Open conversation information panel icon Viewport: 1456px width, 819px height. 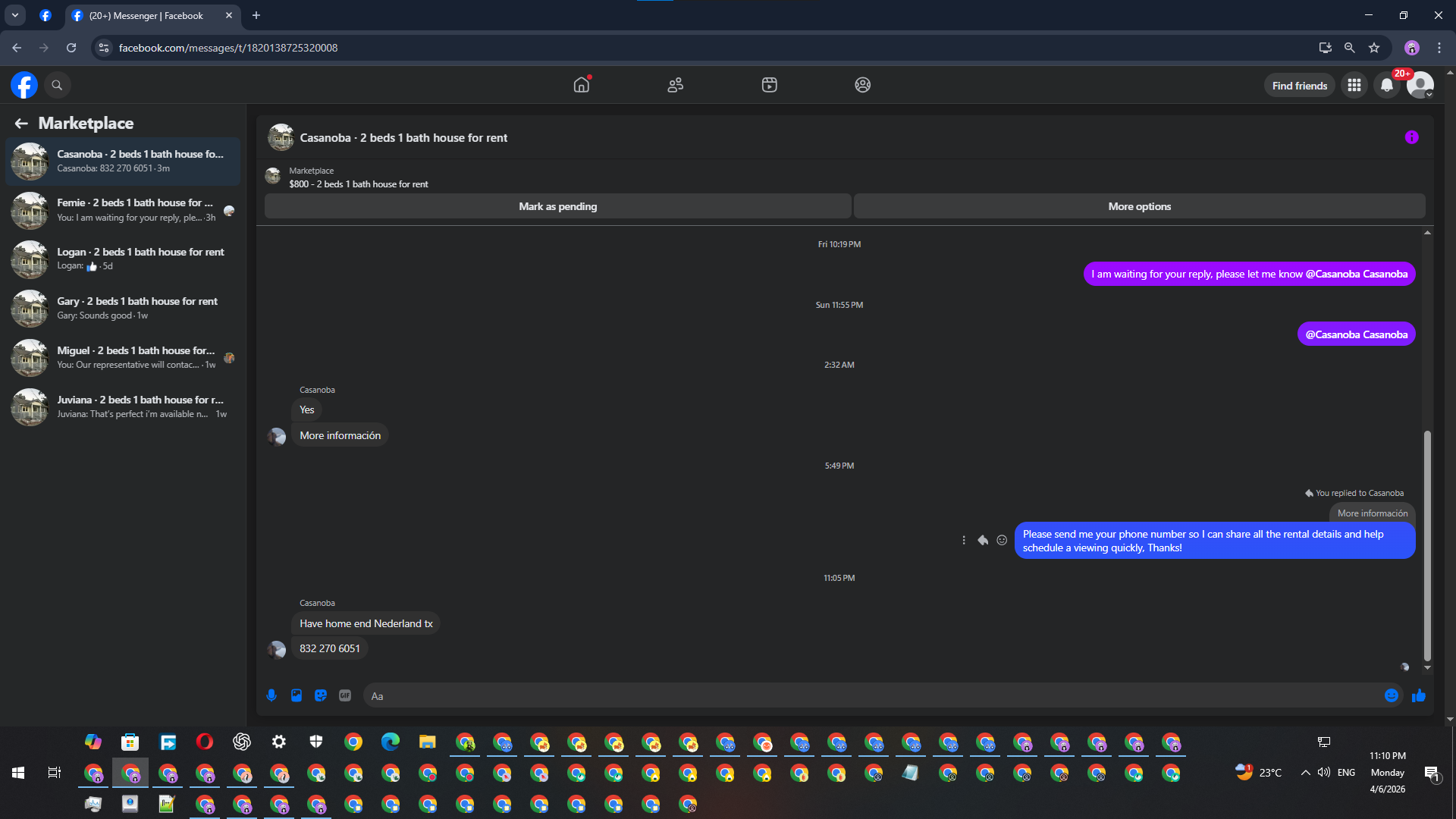(x=1411, y=137)
